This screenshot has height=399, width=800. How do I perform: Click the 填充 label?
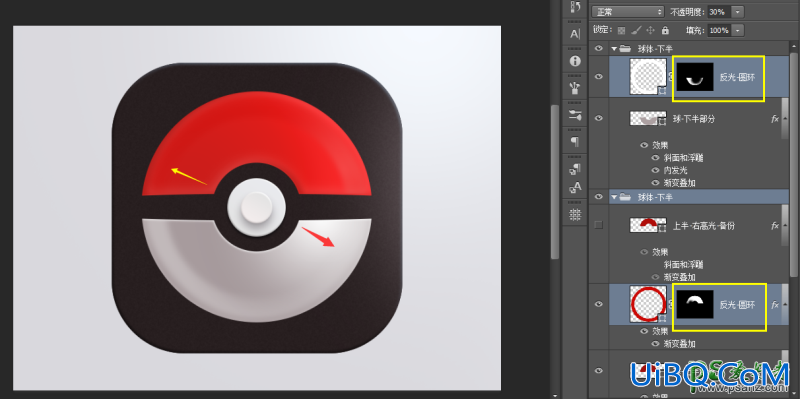click(695, 30)
